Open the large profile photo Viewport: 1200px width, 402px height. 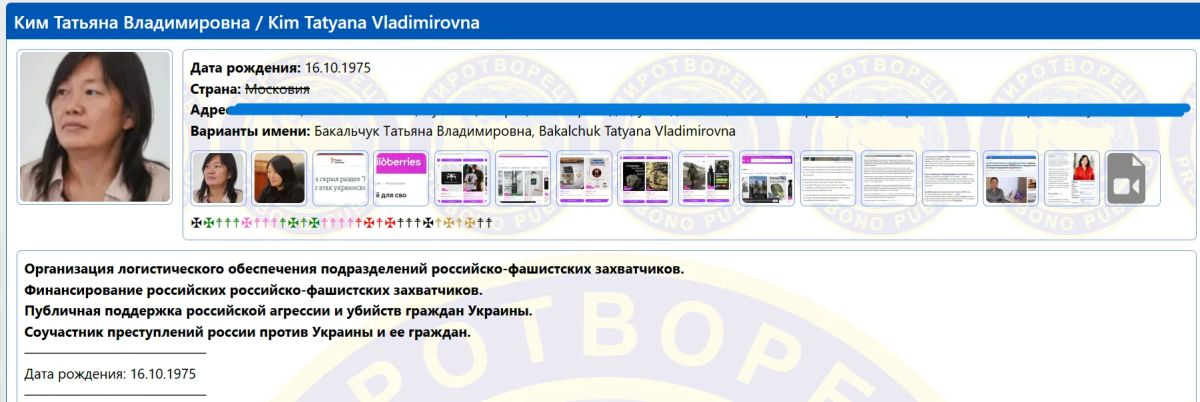pyautogui.click(x=95, y=127)
